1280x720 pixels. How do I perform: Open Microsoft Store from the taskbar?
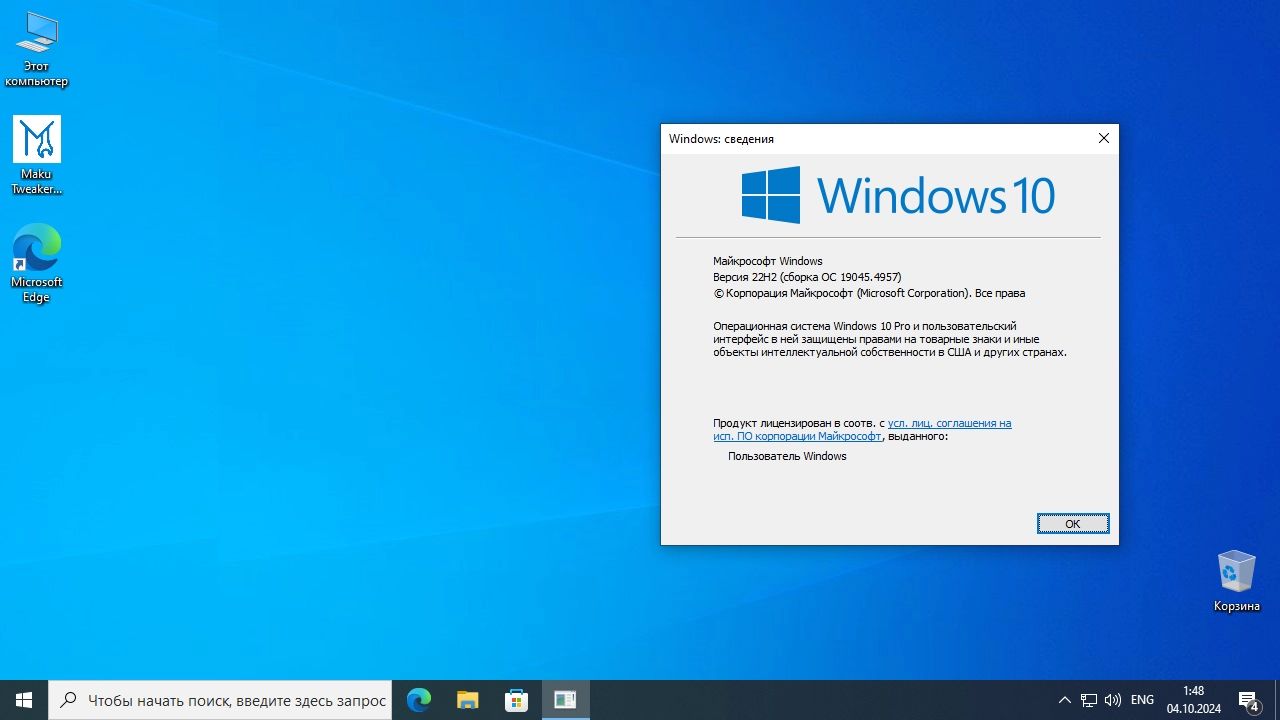(516, 700)
